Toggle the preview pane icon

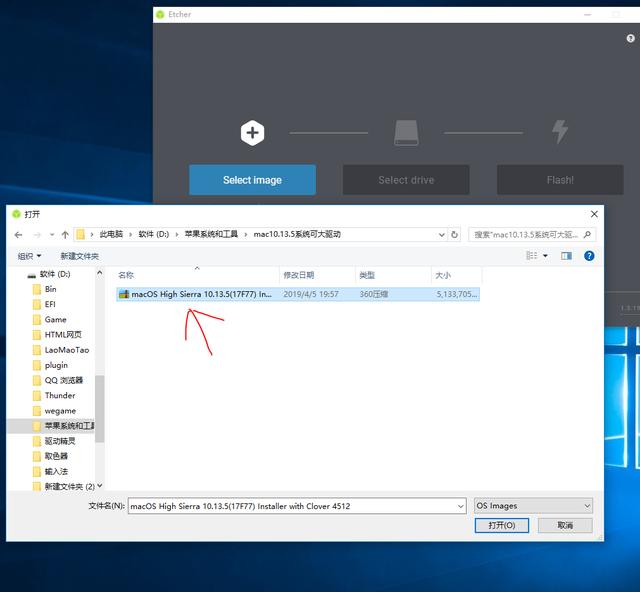566,256
